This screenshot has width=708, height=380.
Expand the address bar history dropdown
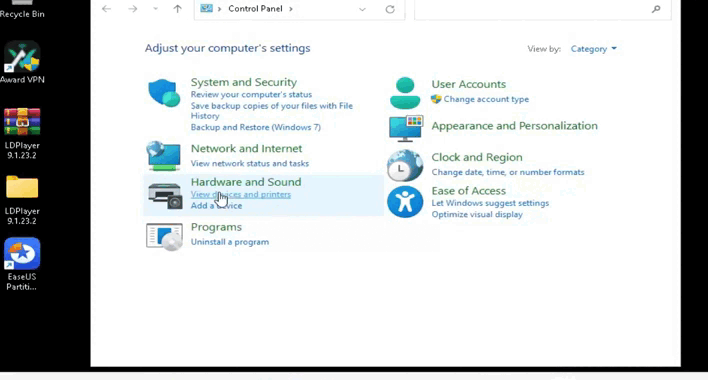tap(362, 9)
